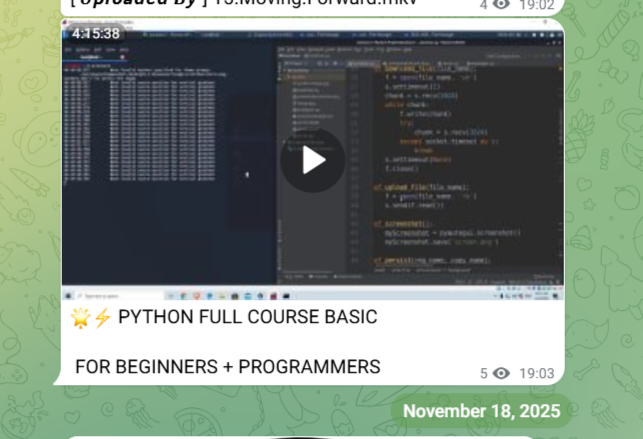Click the views eye icon beside 5
The height and width of the screenshot is (439, 643).
coord(501,373)
